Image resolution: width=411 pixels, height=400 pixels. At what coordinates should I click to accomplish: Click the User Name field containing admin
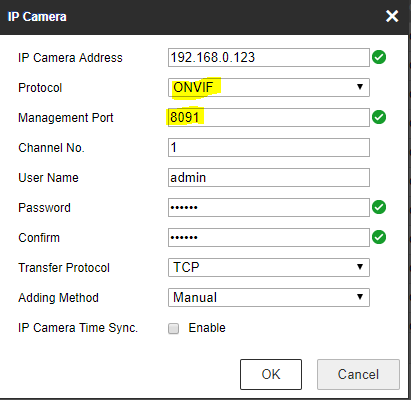click(269, 177)
